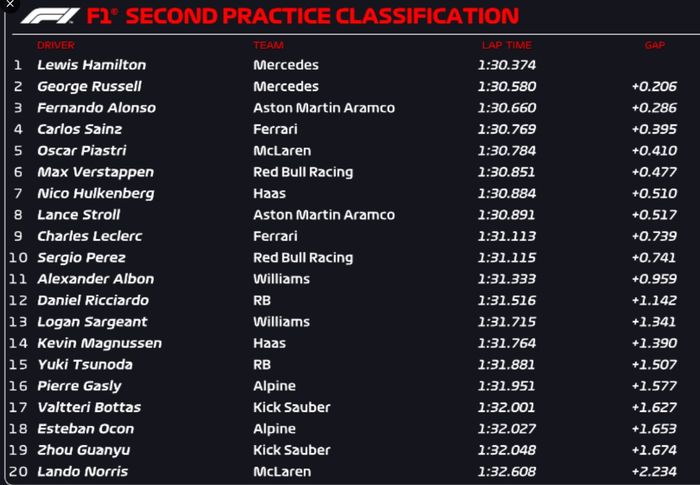
Task: Click Aston Martin Aramco team for Alonso
Action: pyautogui.click(x=323, y=108)
